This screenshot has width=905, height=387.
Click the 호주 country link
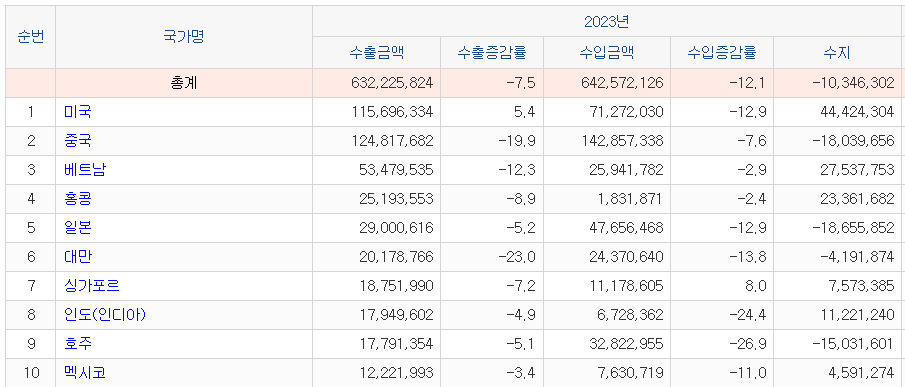tap(77, 344)
